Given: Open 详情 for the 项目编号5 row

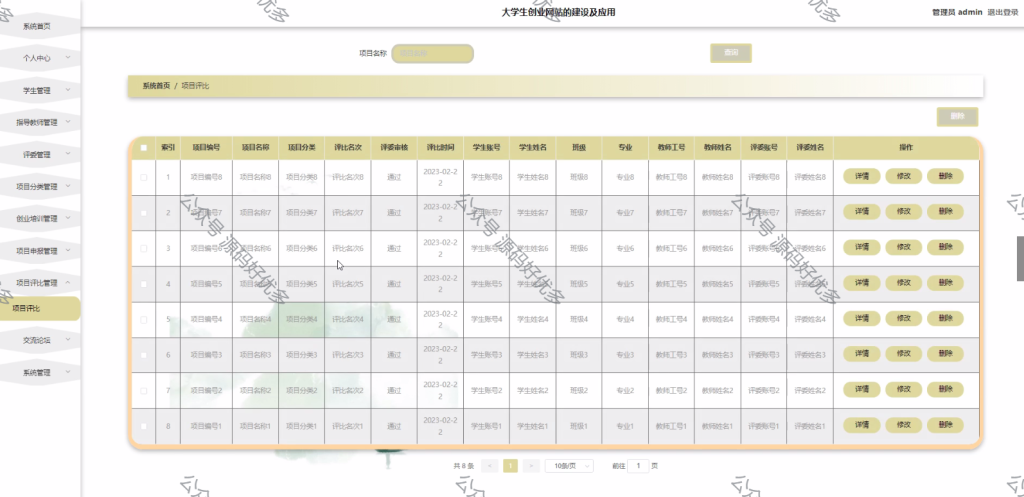Looking at the screenshot, I should click(862, 283).
